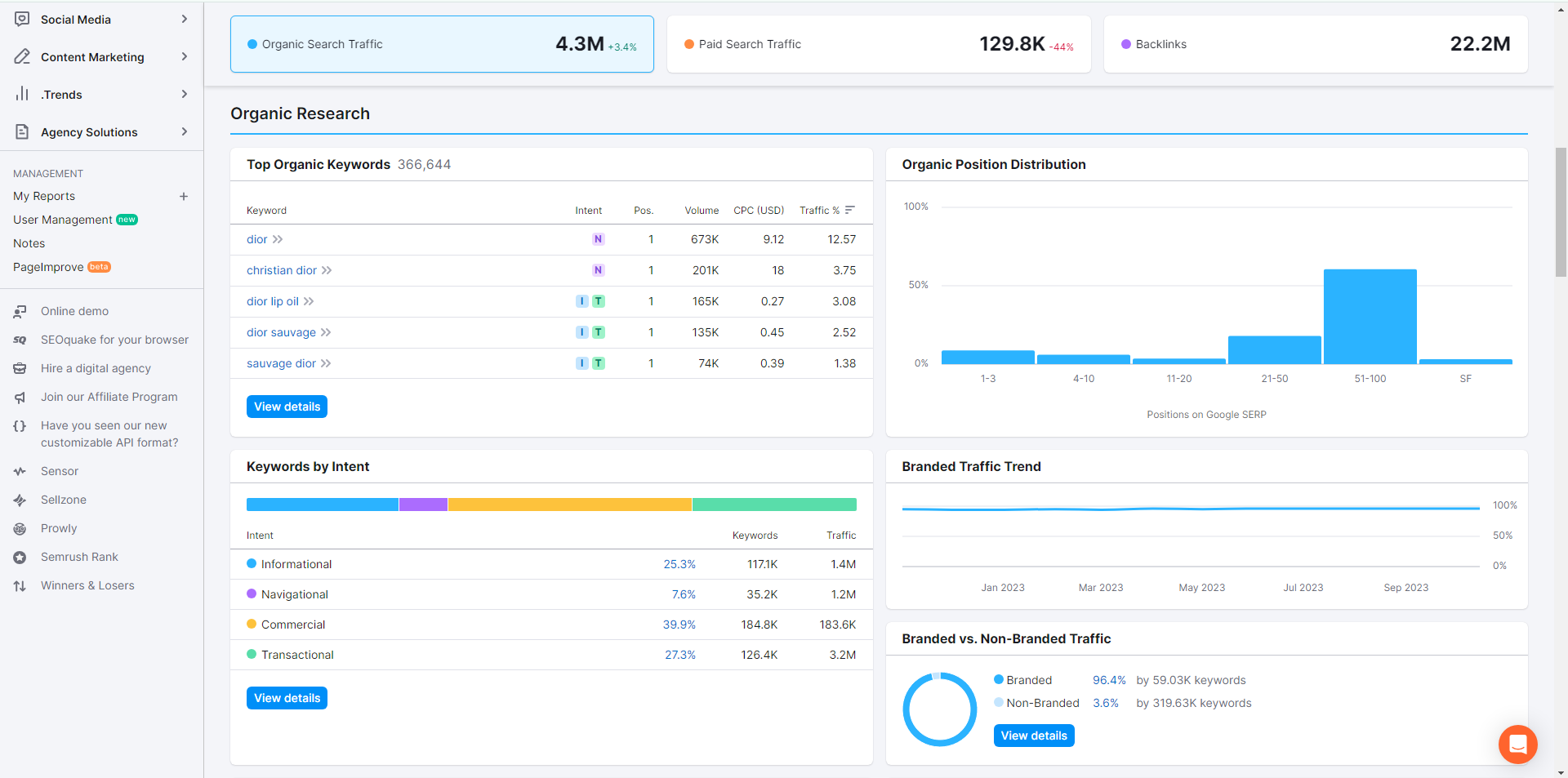Select the Organic Search Traffic card
This screenshot has width=1568, height=778.
(442, 44)
